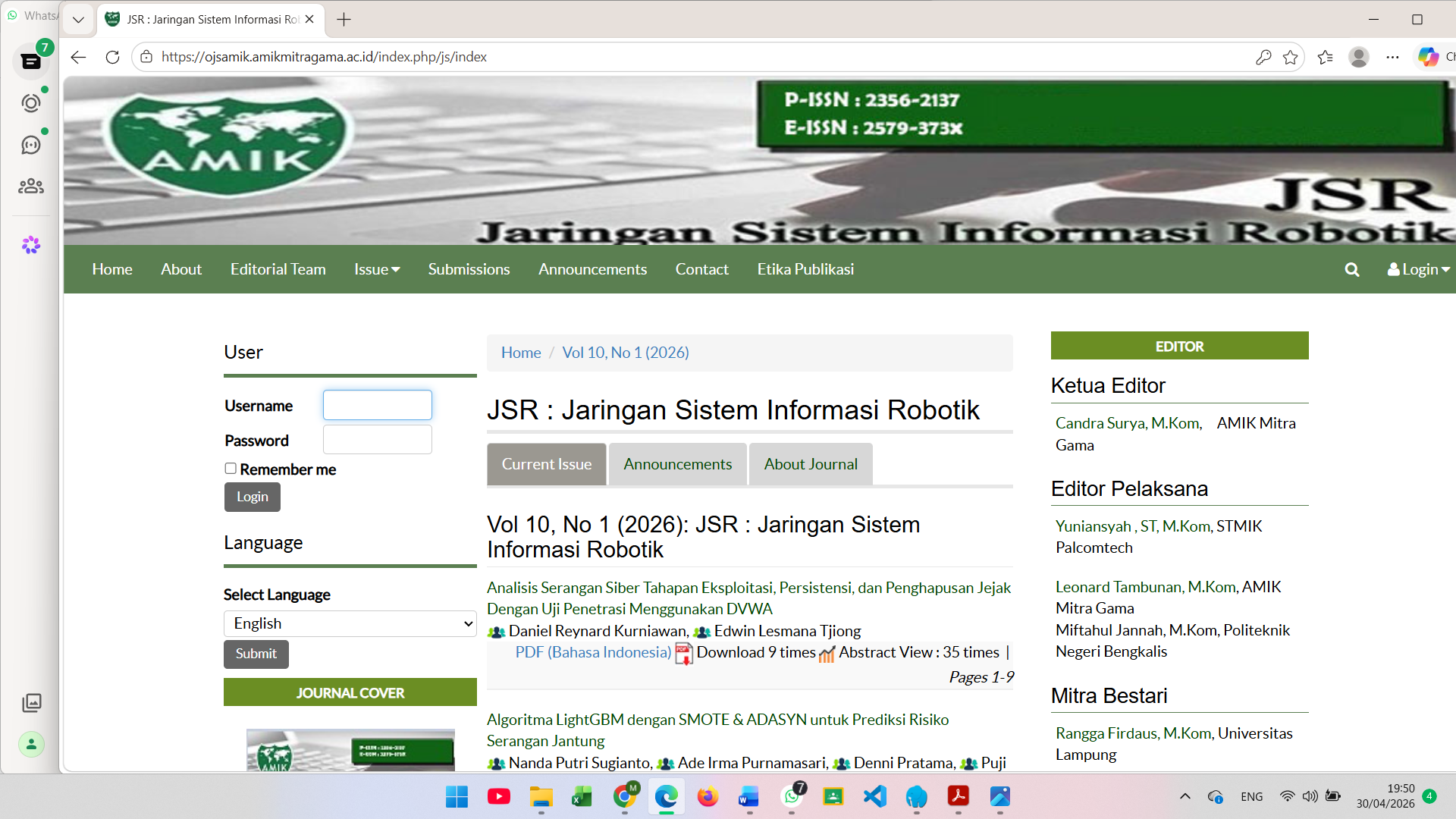Open the Etika Publikasi menu item

[x=805, y=269]
